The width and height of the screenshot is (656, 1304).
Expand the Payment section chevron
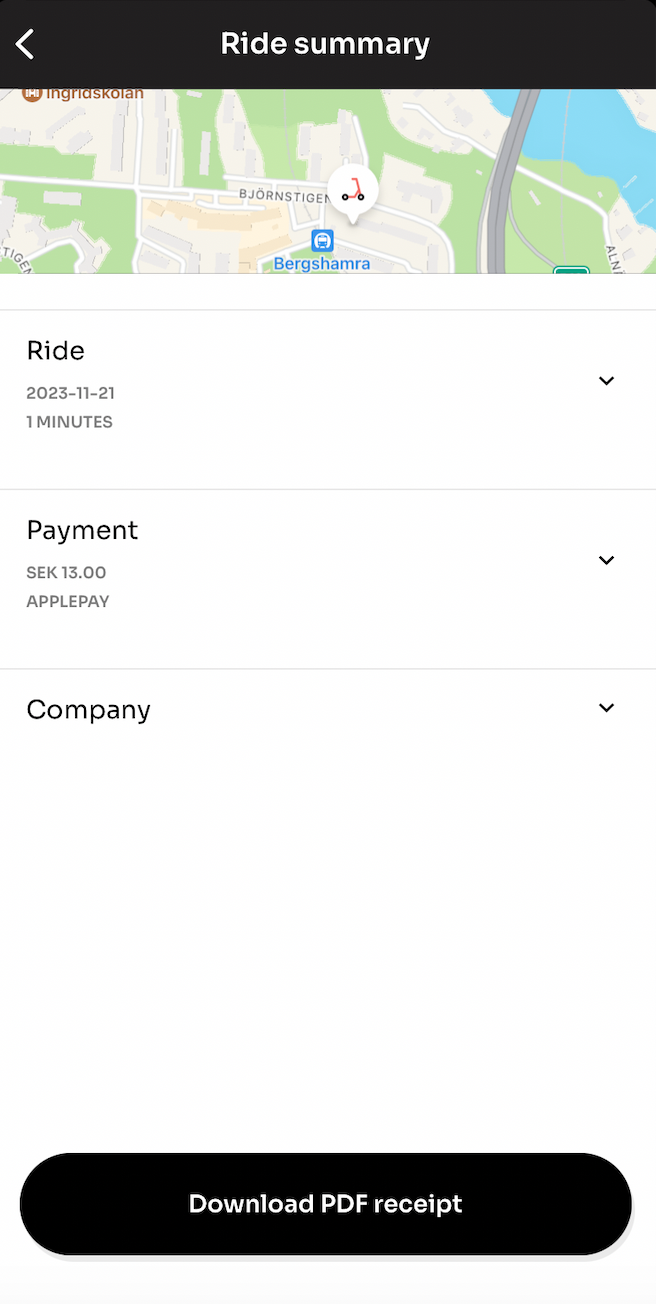[606, 560]
